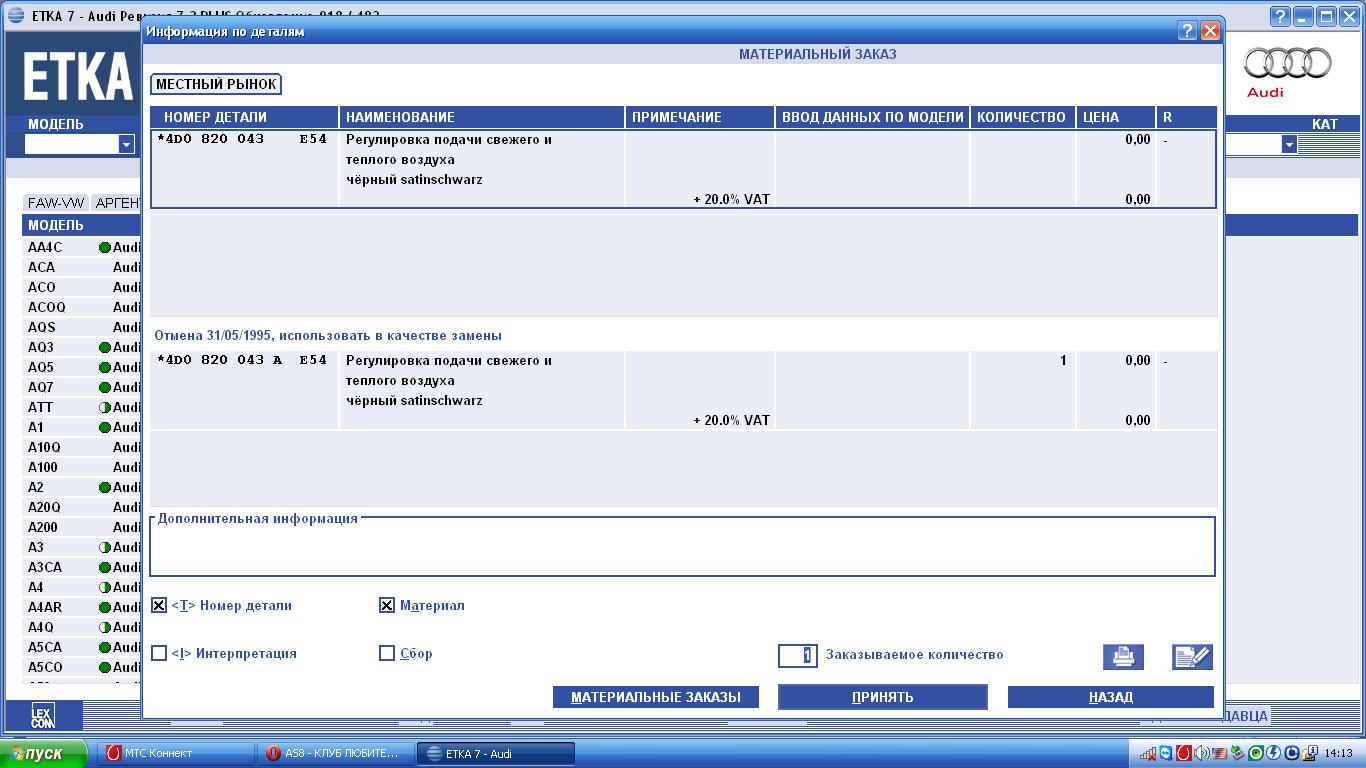The width and height of the screenshot is (1366, 768).
Task: Click the НАЗАД button
Action: click(x=1111, y=697)
